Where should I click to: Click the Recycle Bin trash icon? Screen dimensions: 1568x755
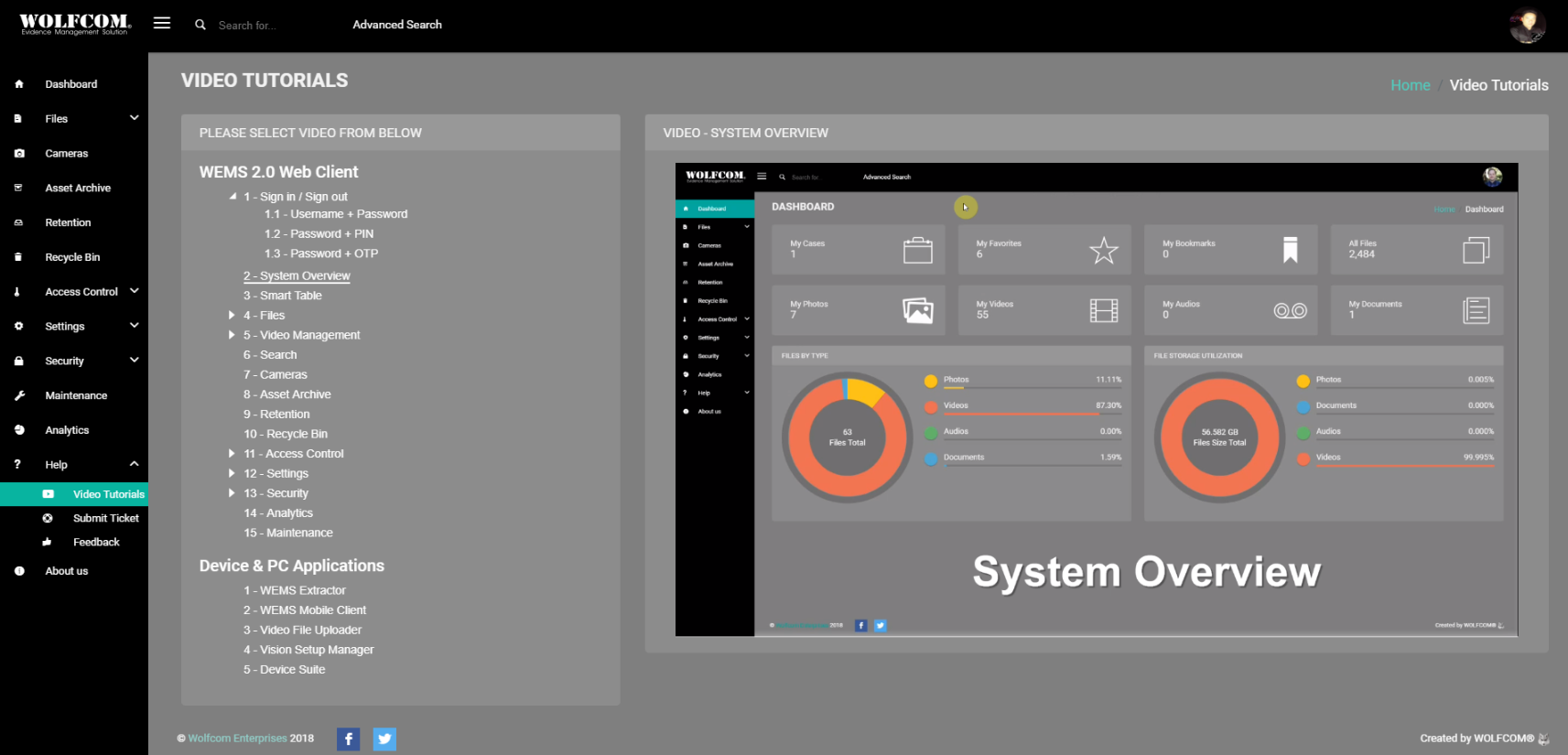(18, 257)
